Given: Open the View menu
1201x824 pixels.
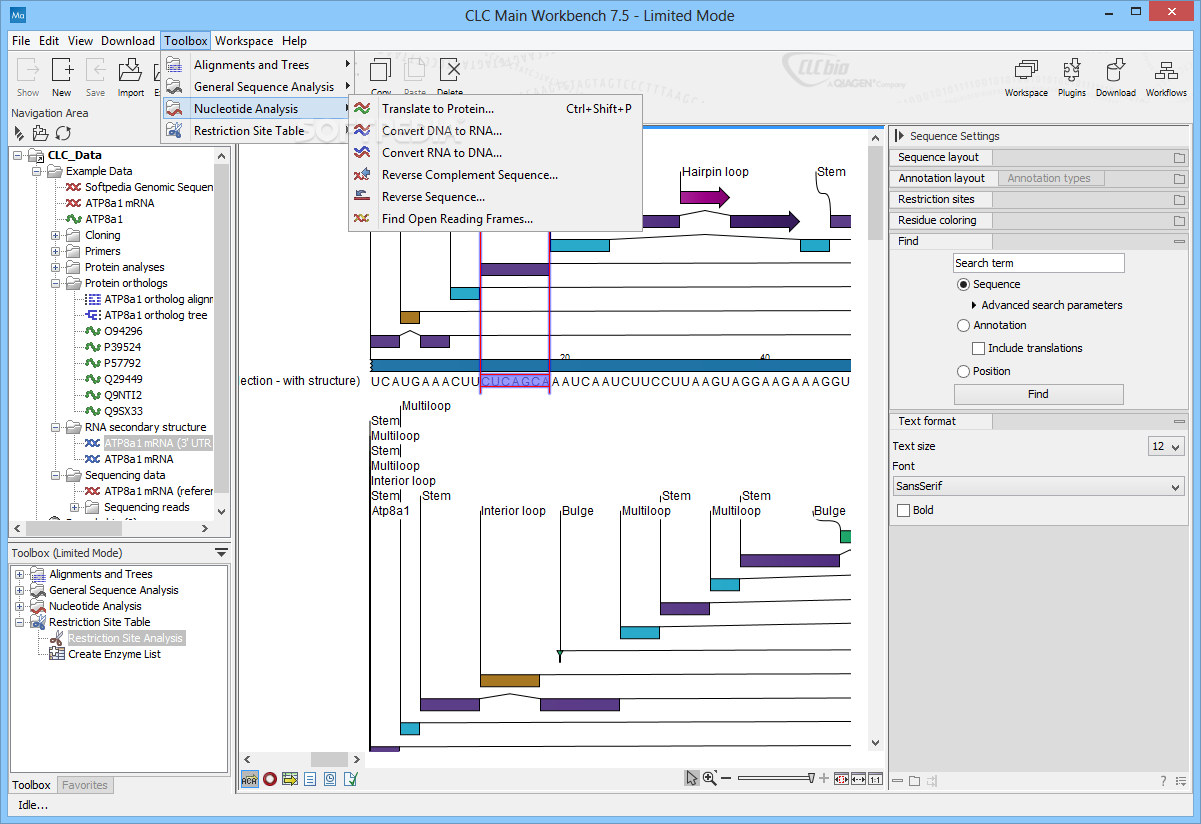Looking at the screenshot, I should tap(80, 41).
